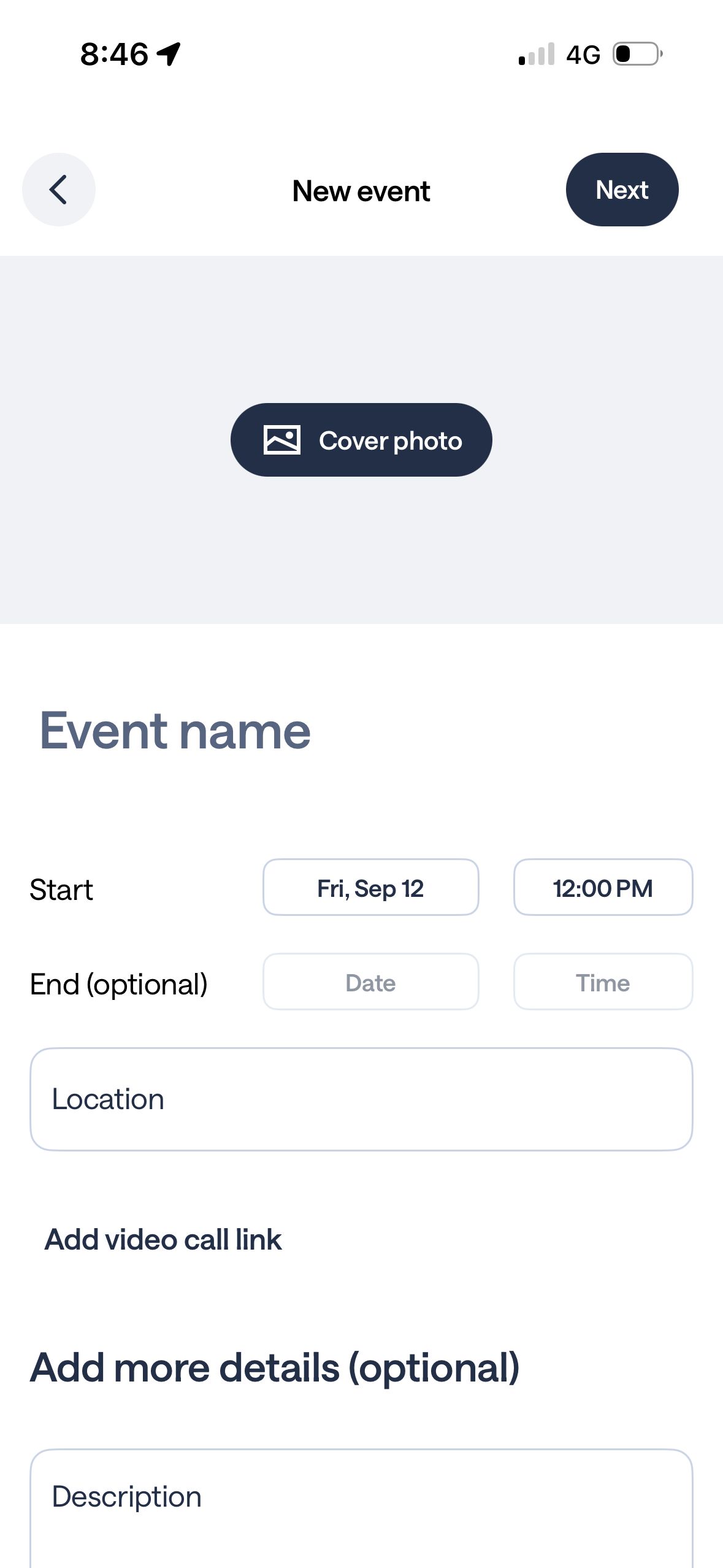The height and width of the screenshot is (1568, 723).
Task: Tap the New event title
Action: (x=361, y=191)
